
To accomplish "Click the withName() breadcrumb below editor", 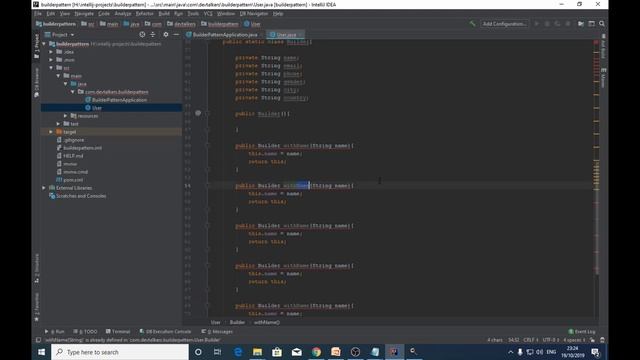I will click(x=267, y=322).
